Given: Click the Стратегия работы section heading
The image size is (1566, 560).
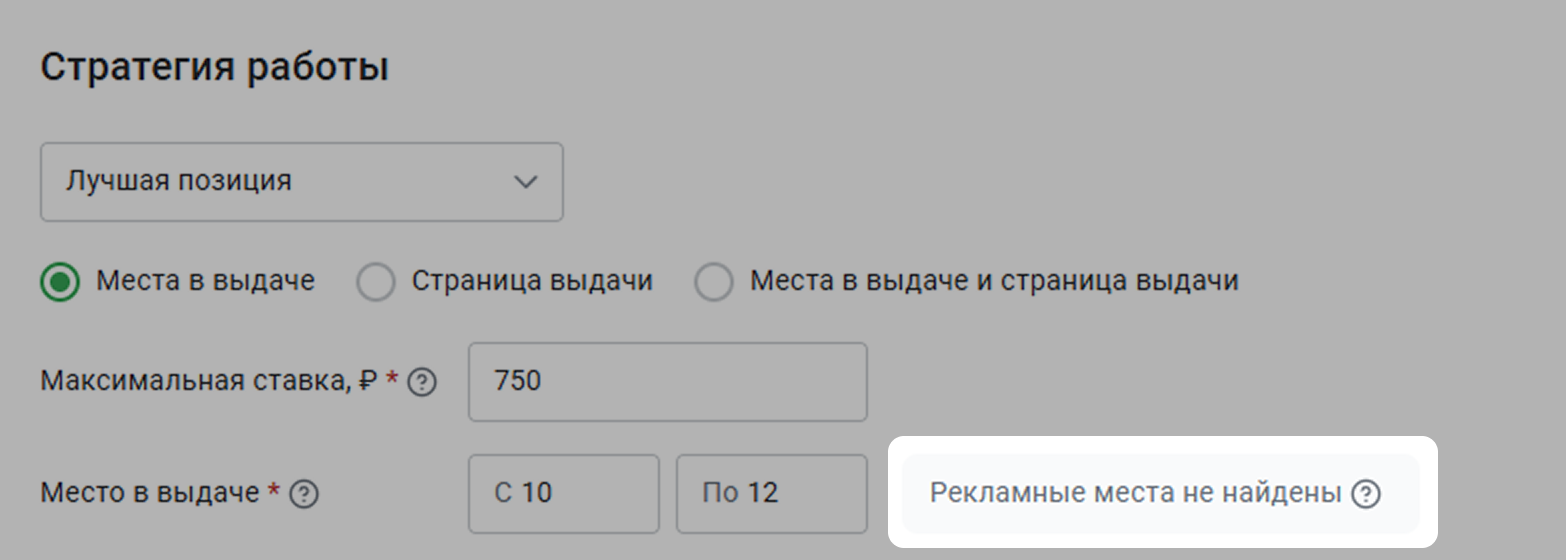Looking at the screenshot, I should [x=214, y=70].
